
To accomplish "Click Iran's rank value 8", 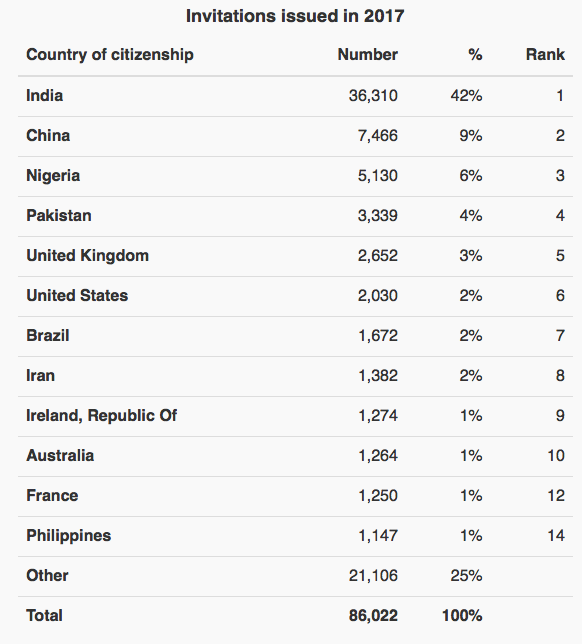I will (560, 376).
